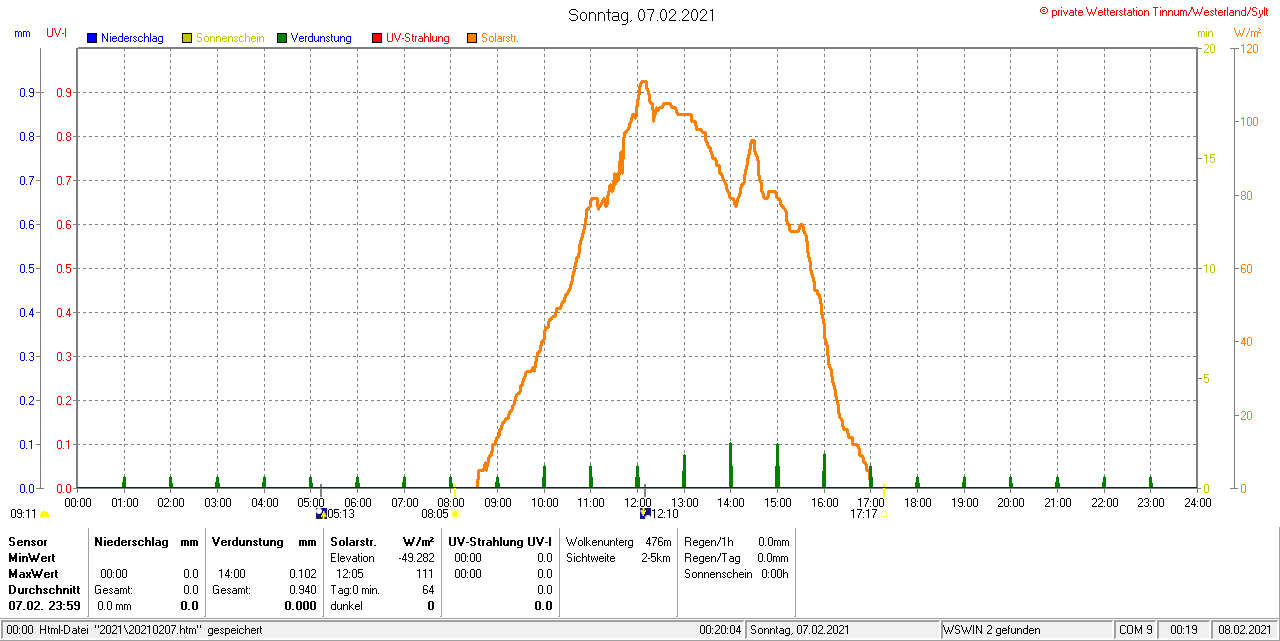Click the 24:00 time axis label

point(1196,502)
